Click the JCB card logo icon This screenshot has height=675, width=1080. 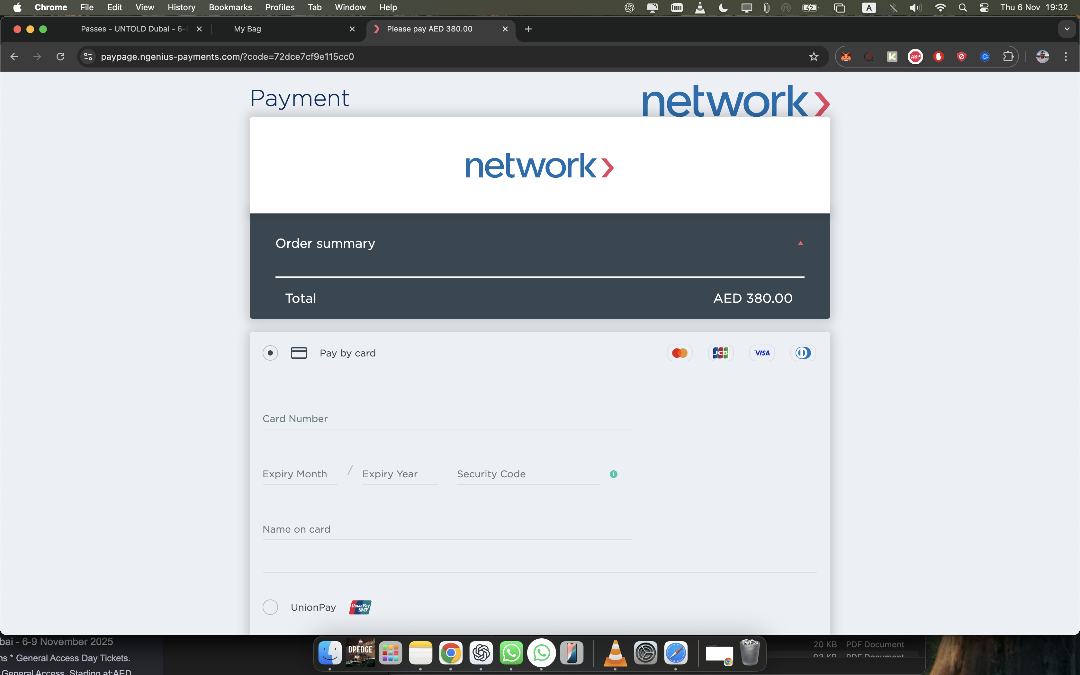pos(720,353)
